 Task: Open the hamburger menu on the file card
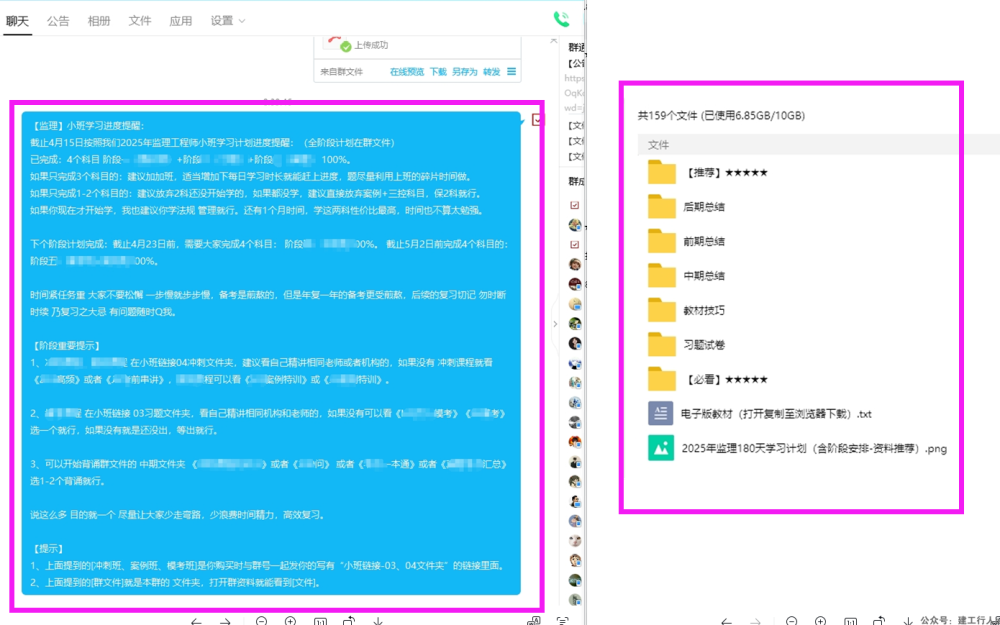[511, 71]
